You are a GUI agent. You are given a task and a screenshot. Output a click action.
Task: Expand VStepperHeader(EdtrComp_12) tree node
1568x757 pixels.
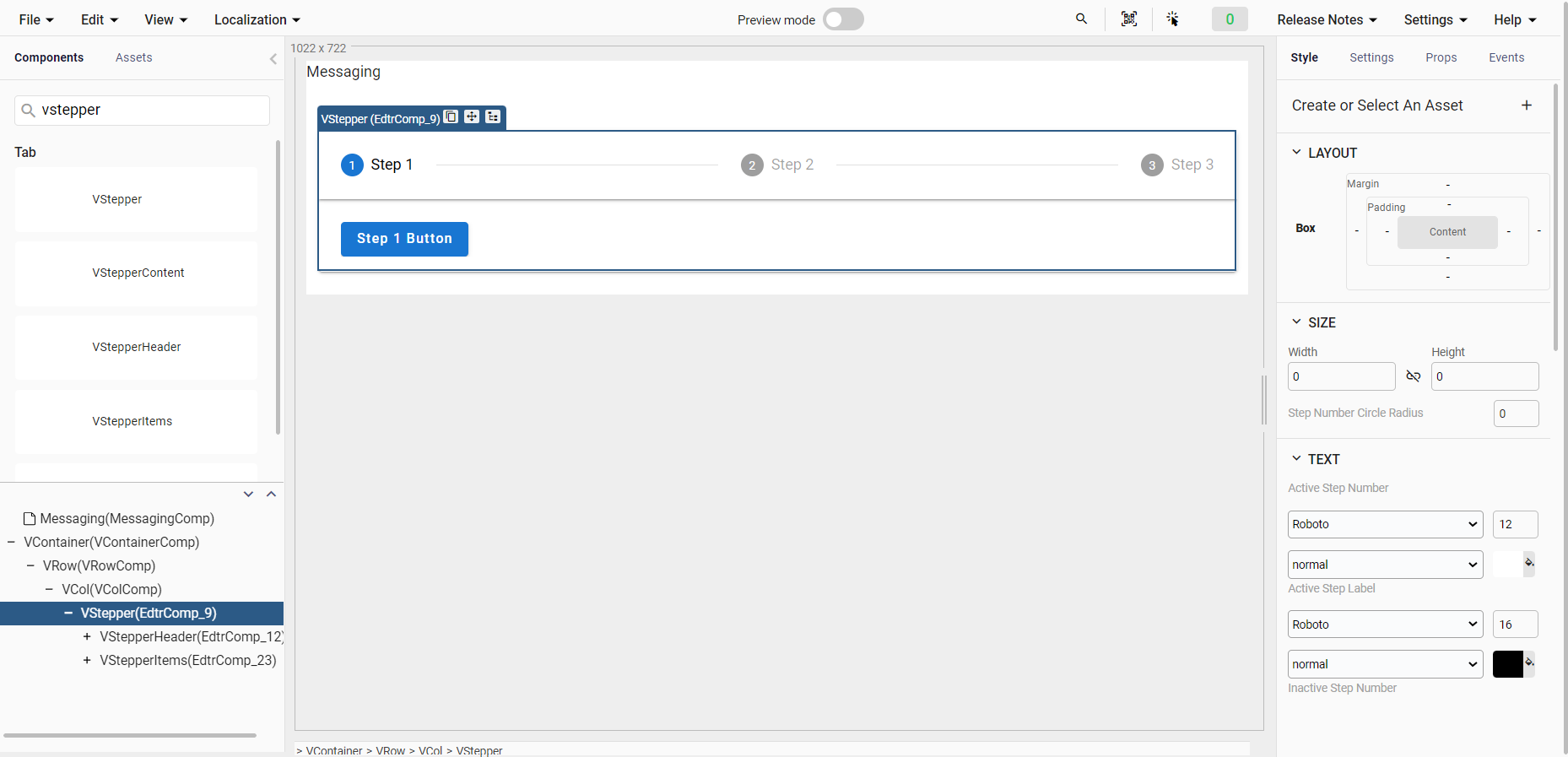87,637
